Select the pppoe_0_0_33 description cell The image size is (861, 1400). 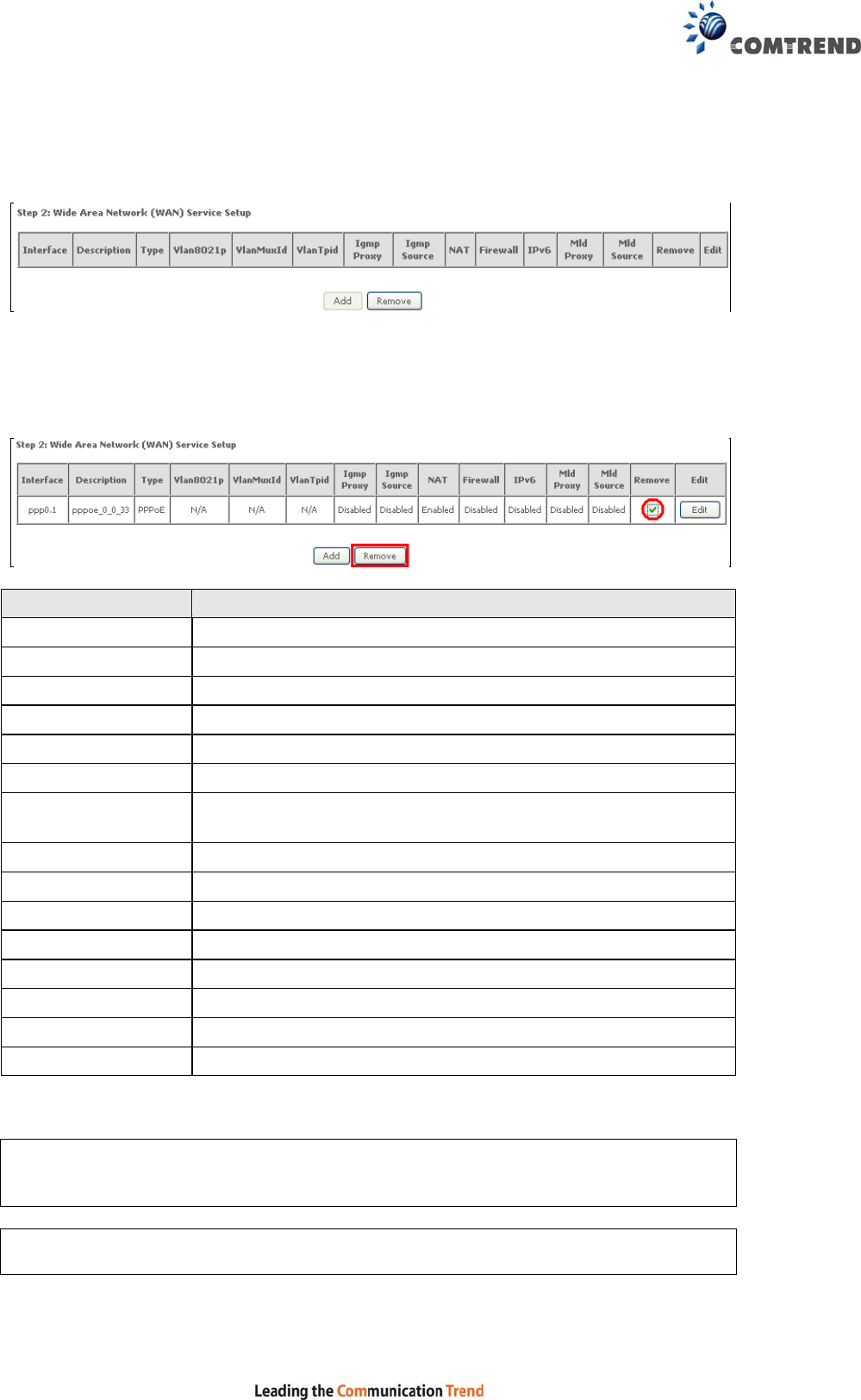pos(101,510)
